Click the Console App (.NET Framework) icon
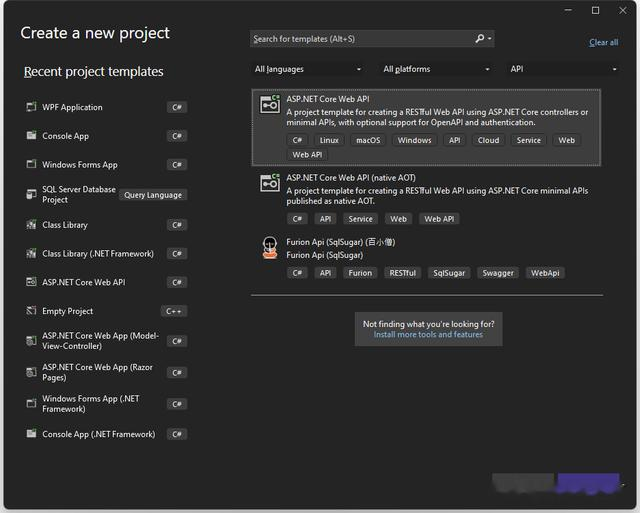This screenshot has width=640, height=513. 31,433
